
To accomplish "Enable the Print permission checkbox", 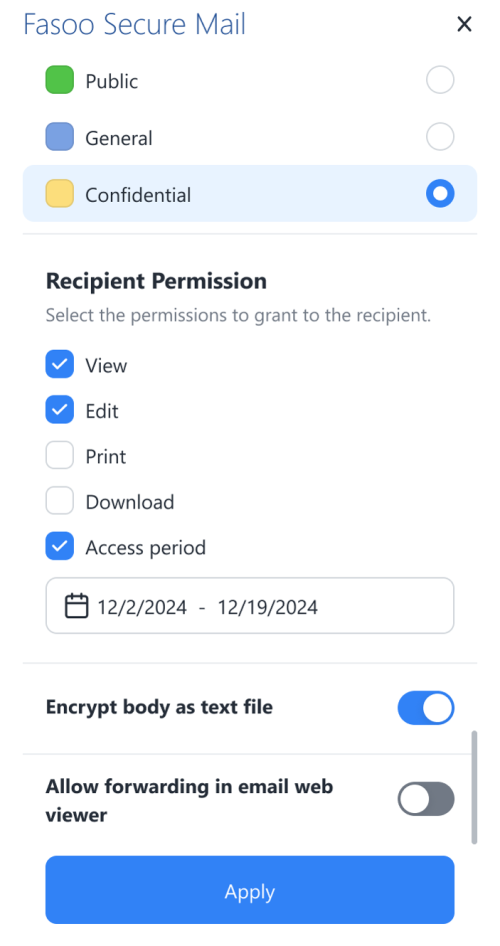I will 60,456.
